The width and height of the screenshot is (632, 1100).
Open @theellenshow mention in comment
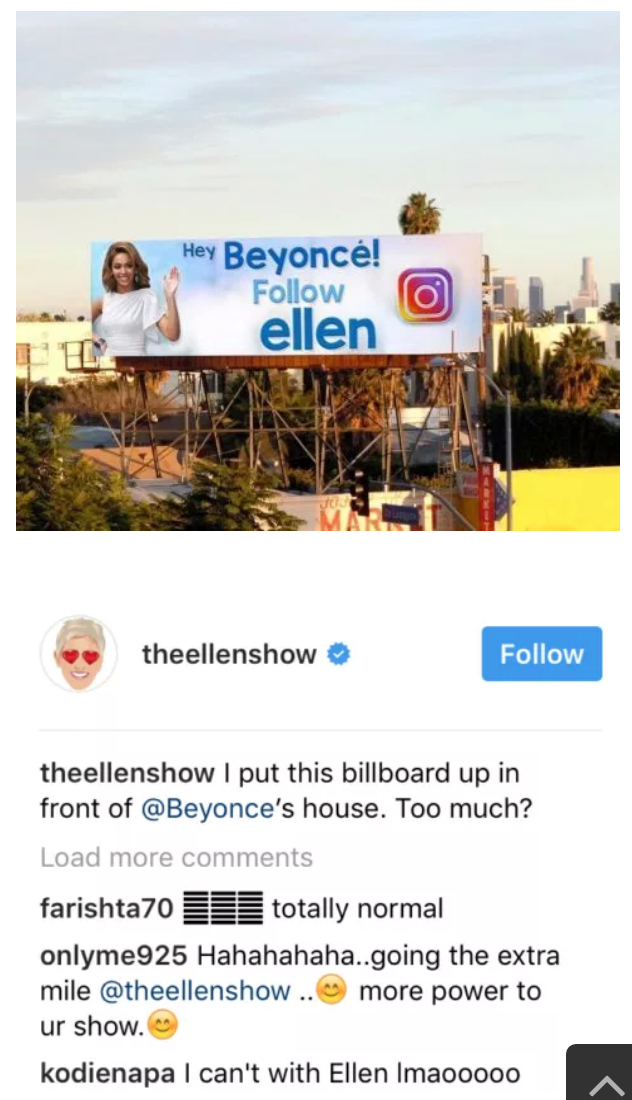[195, 991]
